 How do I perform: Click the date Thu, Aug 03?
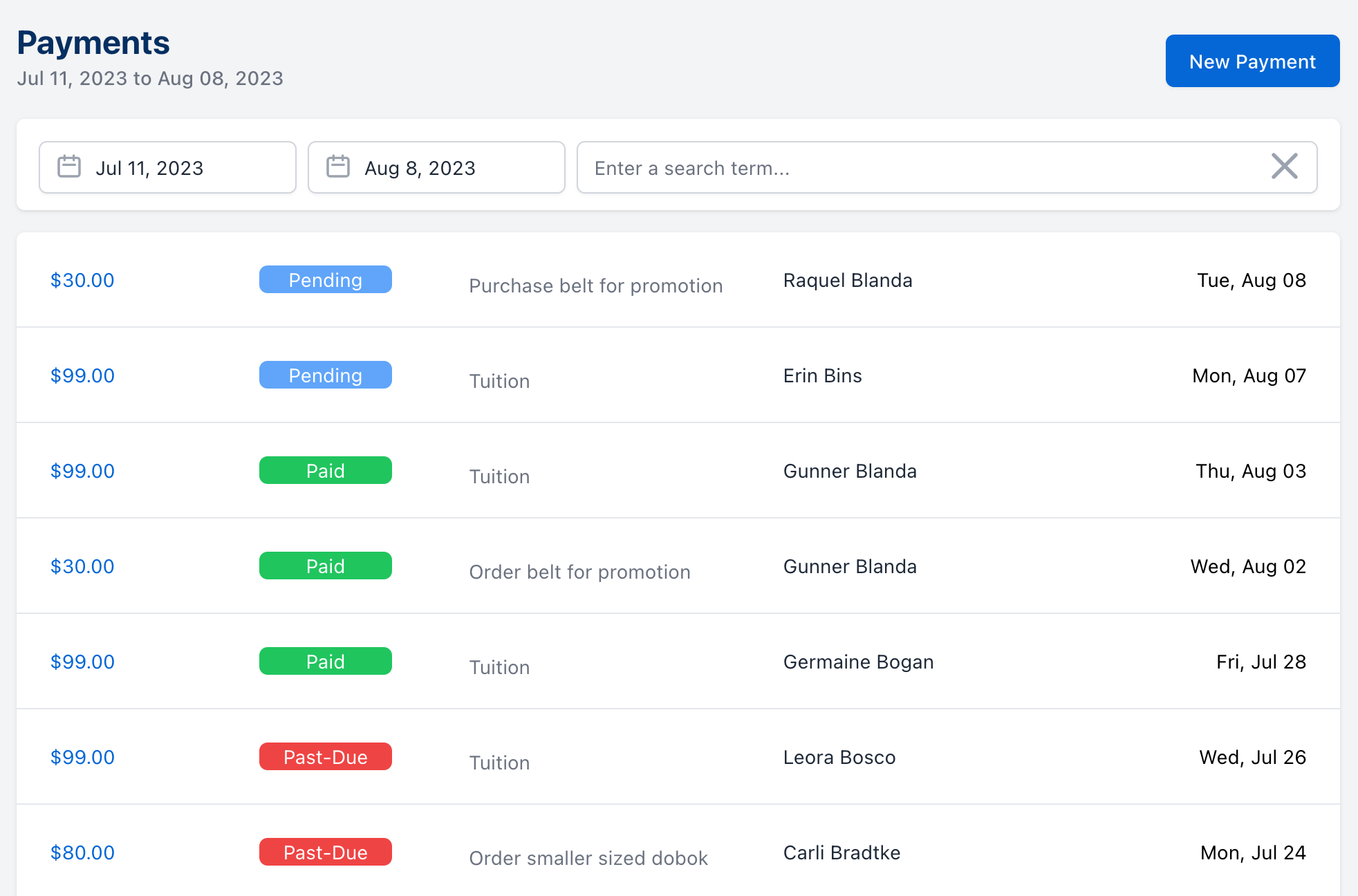(x=1251, y=471)
